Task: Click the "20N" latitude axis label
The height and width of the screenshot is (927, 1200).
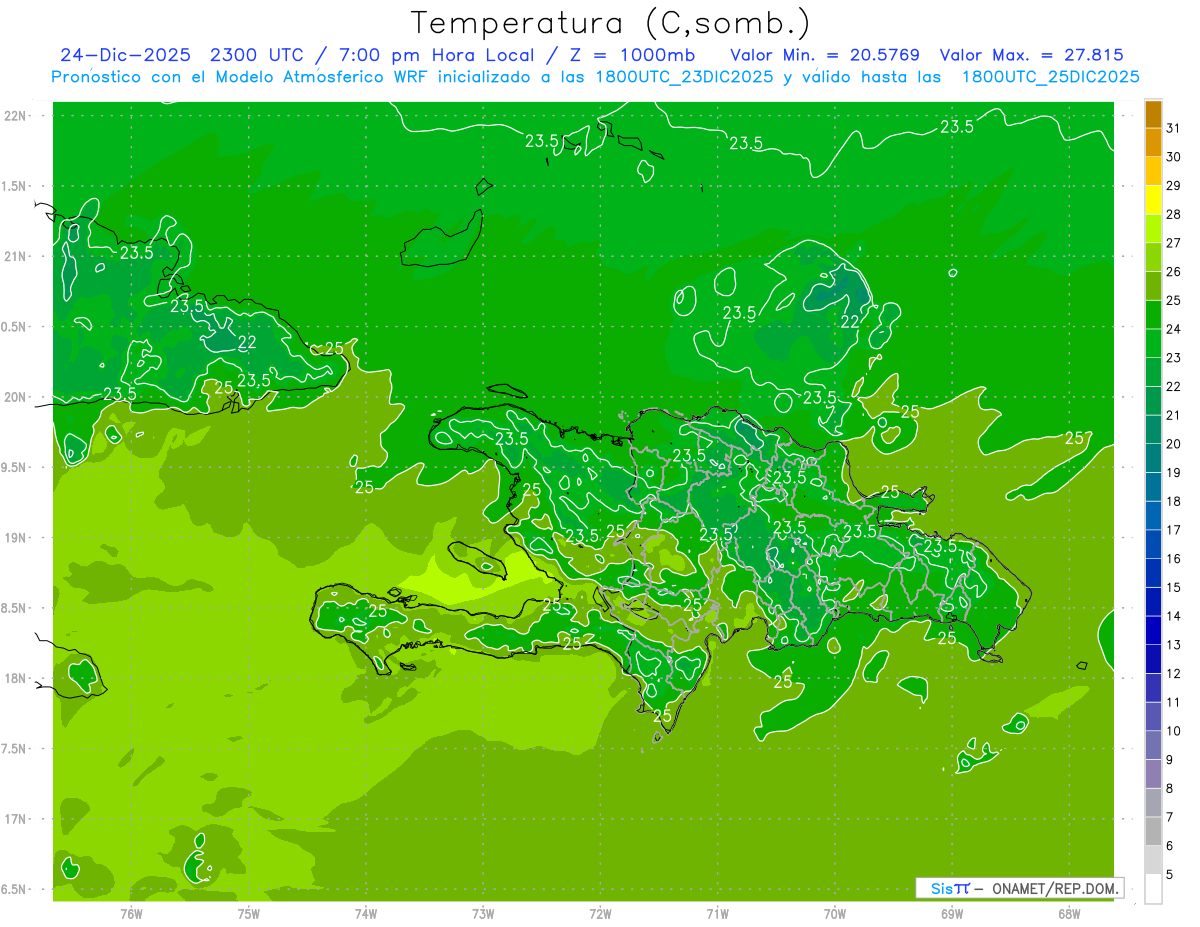Action: pyautogui.click(x=16, y=397)
